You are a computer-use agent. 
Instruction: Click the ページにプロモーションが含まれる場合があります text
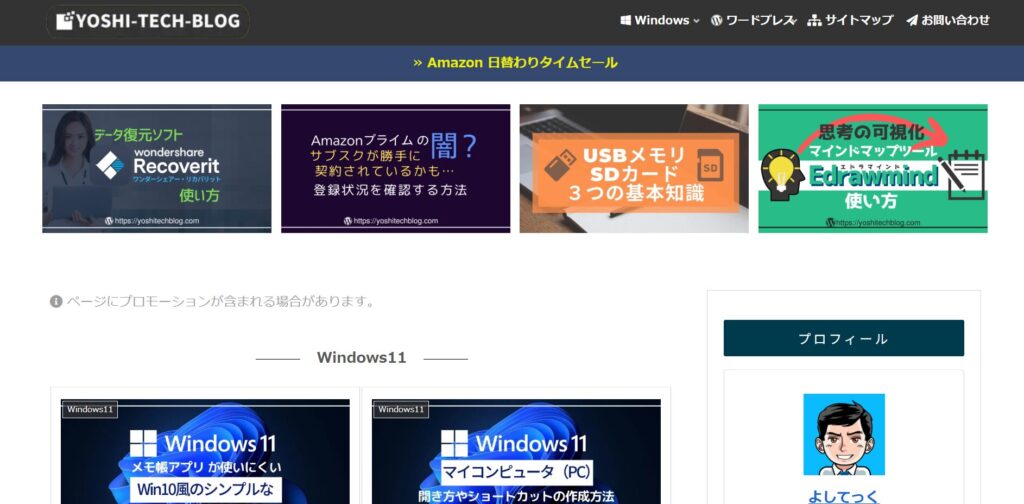coord(221,302)
